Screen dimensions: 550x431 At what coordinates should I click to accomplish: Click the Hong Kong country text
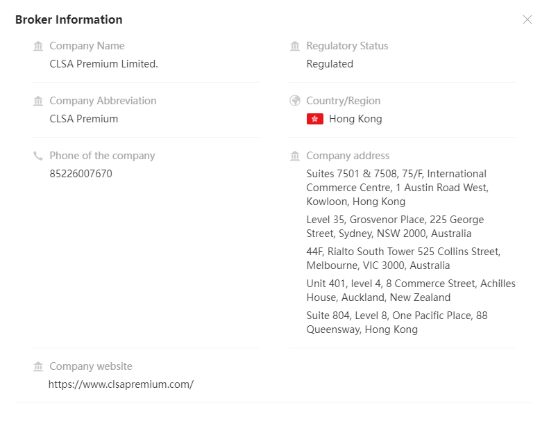coord(355,119)
